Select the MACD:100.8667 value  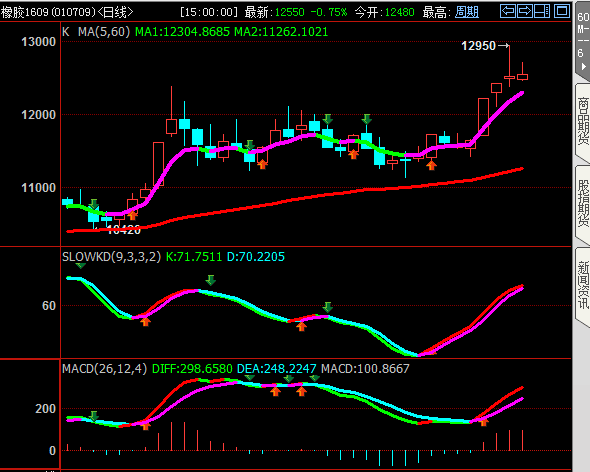click(x=365, y=368)
